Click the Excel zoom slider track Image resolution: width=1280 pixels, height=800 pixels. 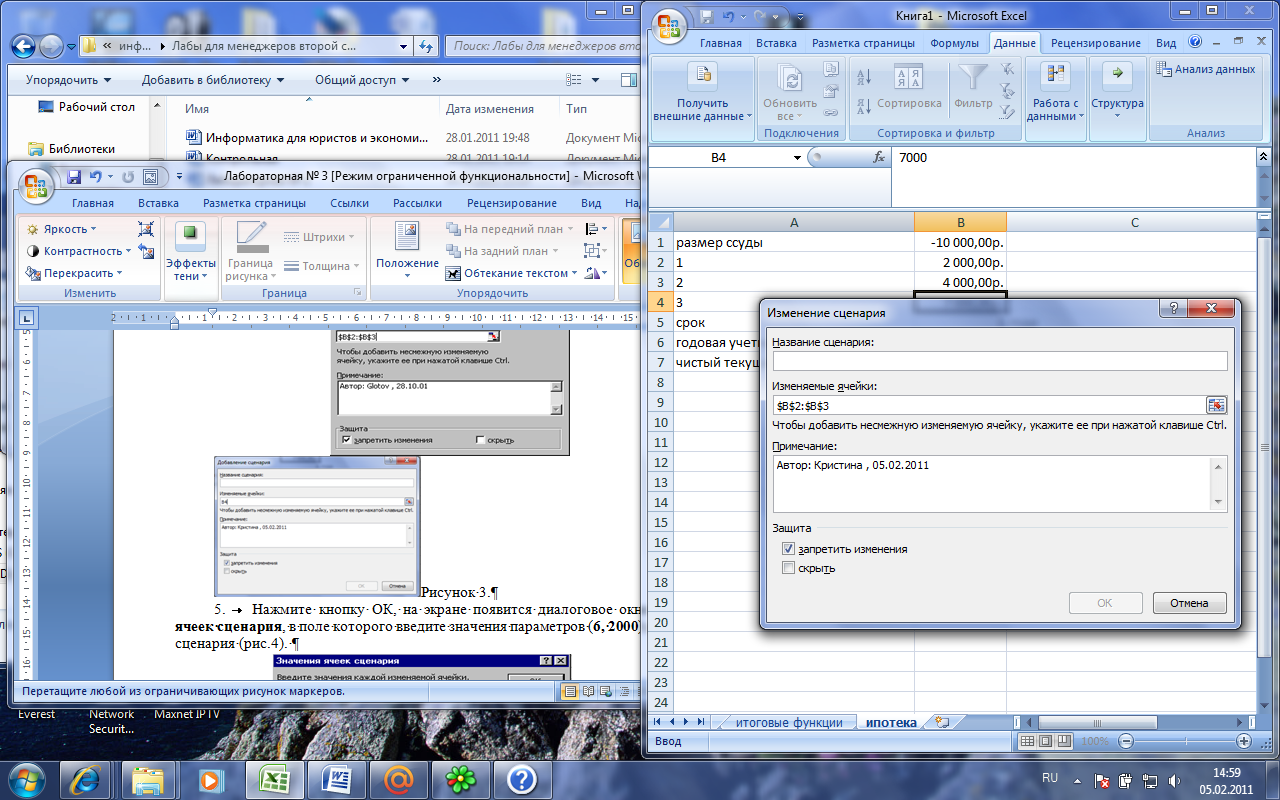[1185, 741]
